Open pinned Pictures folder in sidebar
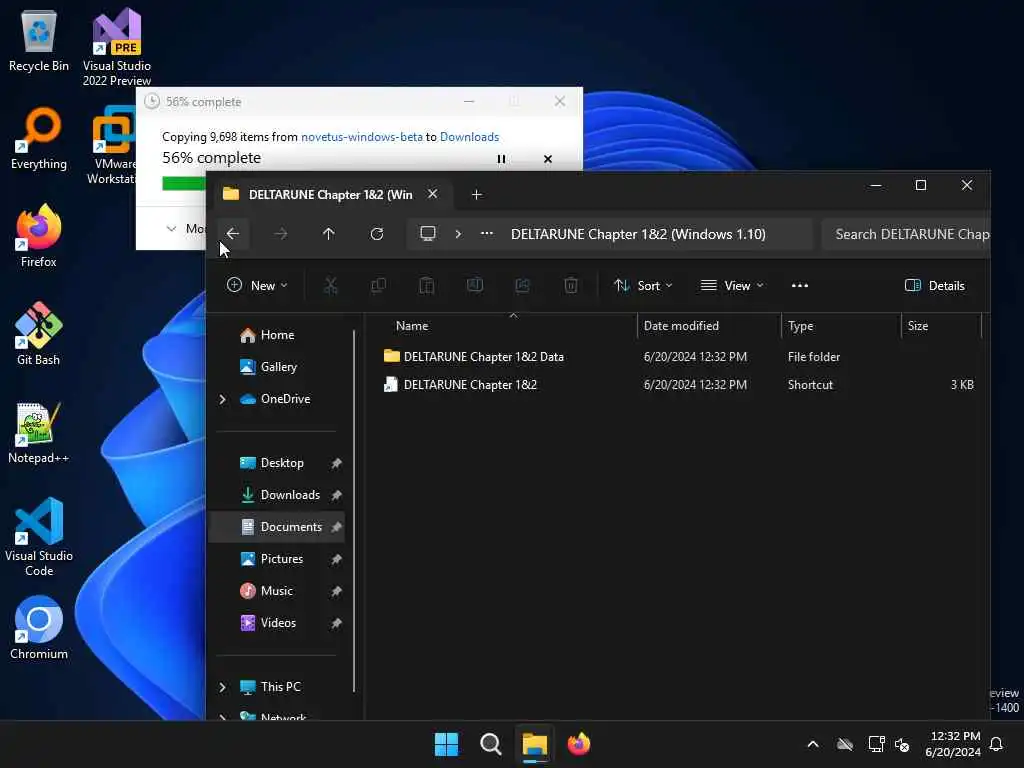 281,559
